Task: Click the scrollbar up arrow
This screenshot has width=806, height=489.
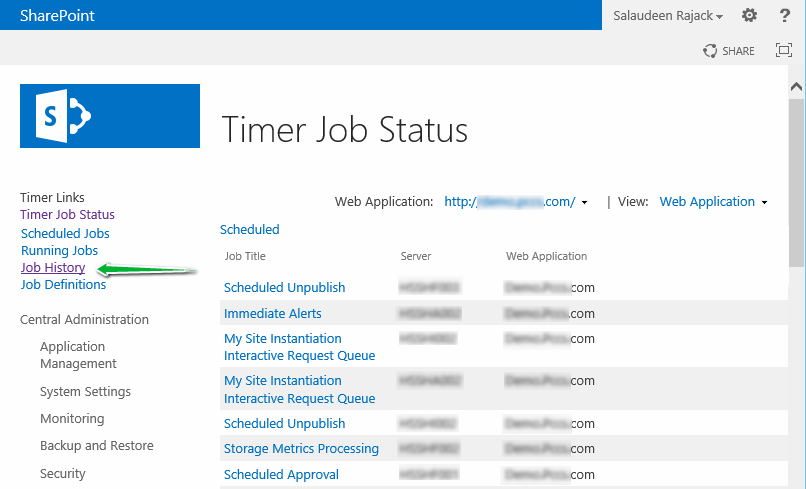Action: point(796,86)
